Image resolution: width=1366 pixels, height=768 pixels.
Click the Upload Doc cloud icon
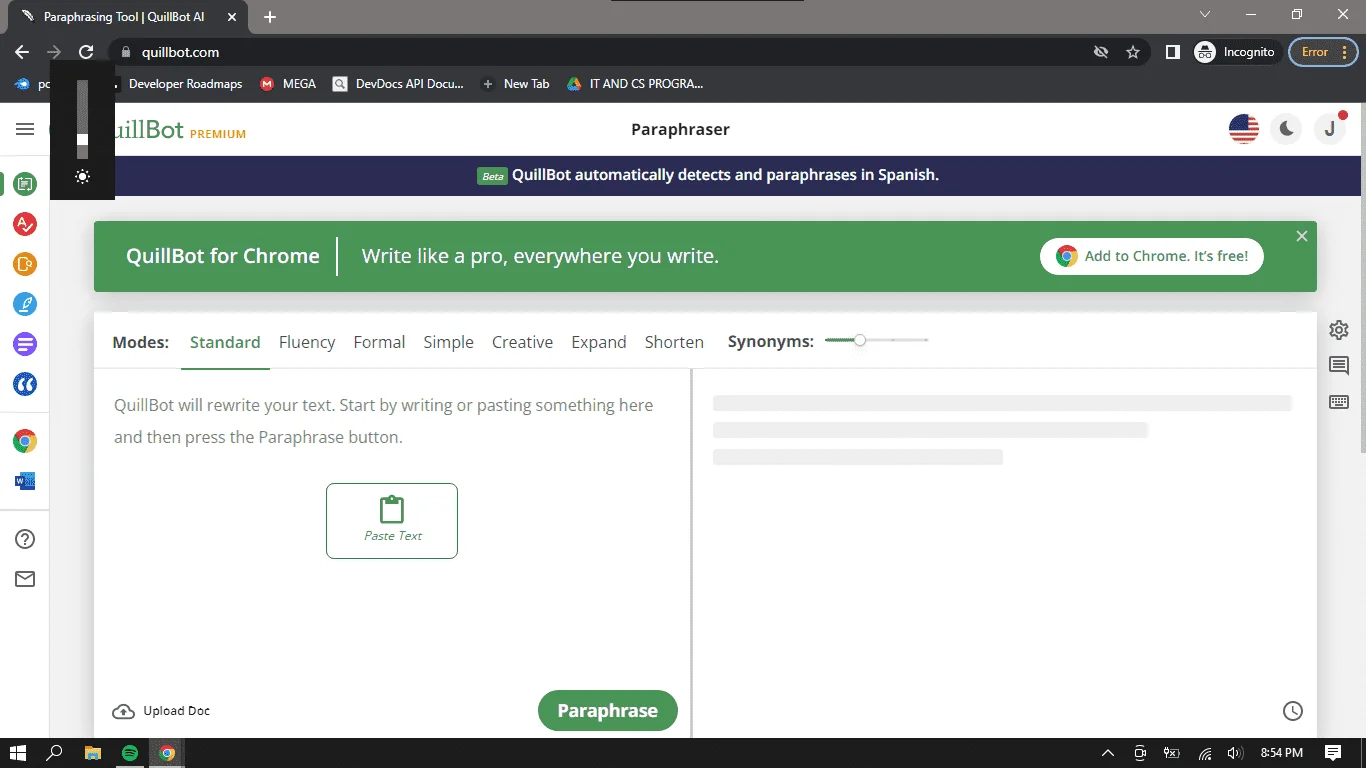(123, 711)
